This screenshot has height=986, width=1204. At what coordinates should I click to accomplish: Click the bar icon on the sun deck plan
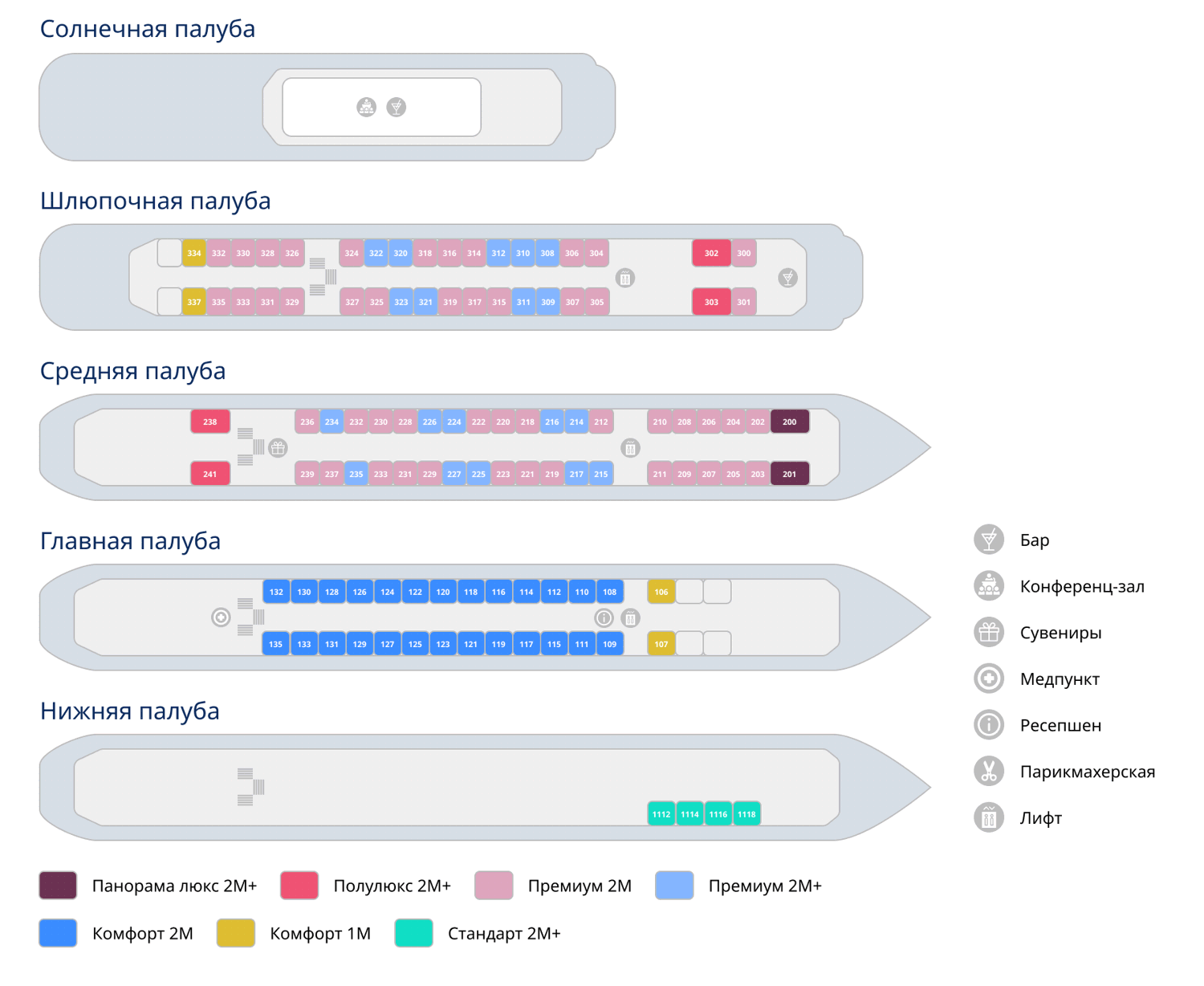click(x=397, y=107)
